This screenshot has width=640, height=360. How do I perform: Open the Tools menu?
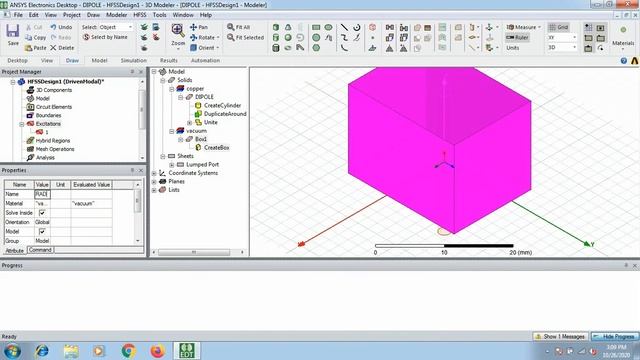(x=160, y=15)
